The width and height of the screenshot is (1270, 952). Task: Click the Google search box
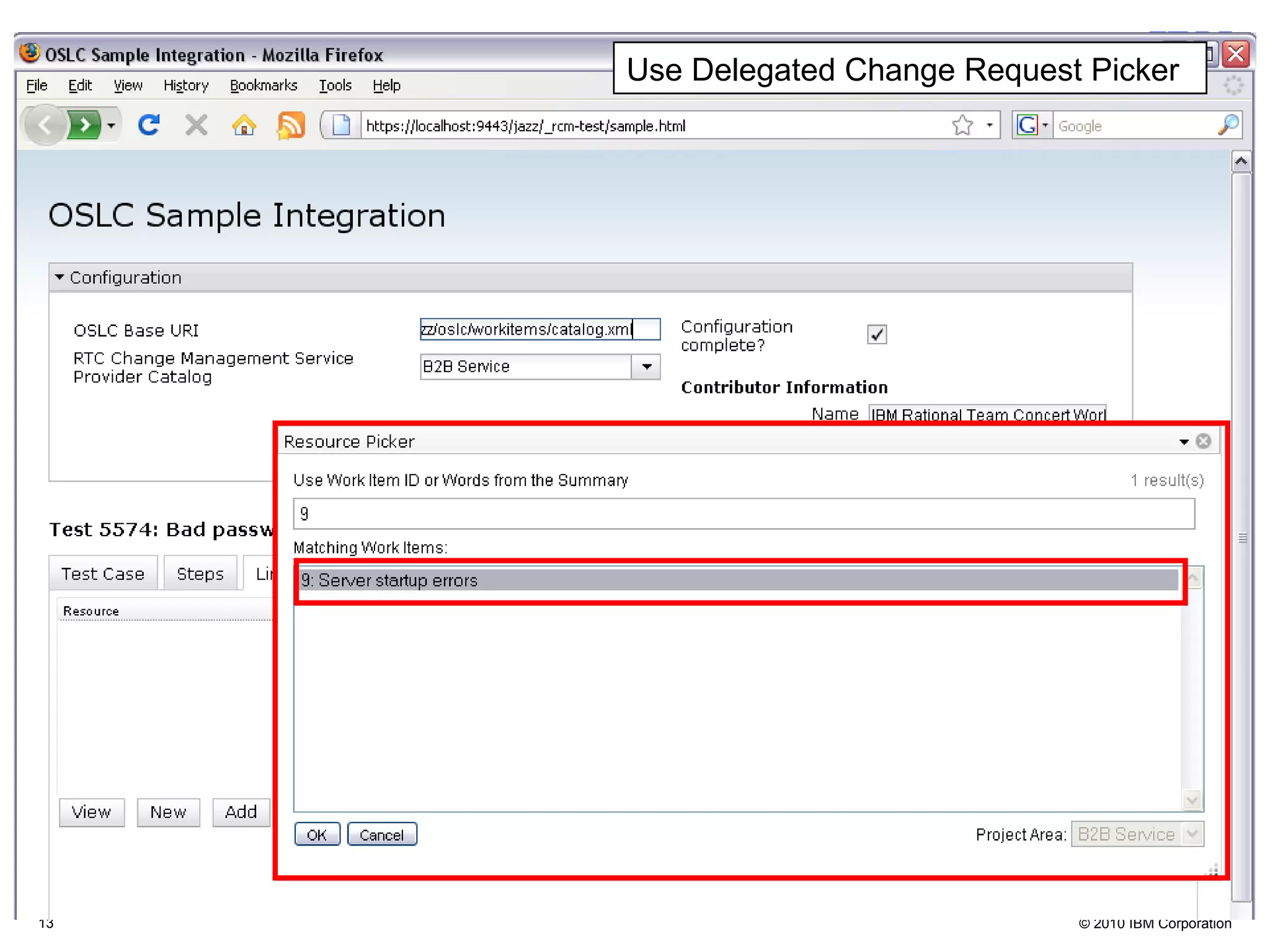pyautogui.click(x=1135, y=126)
